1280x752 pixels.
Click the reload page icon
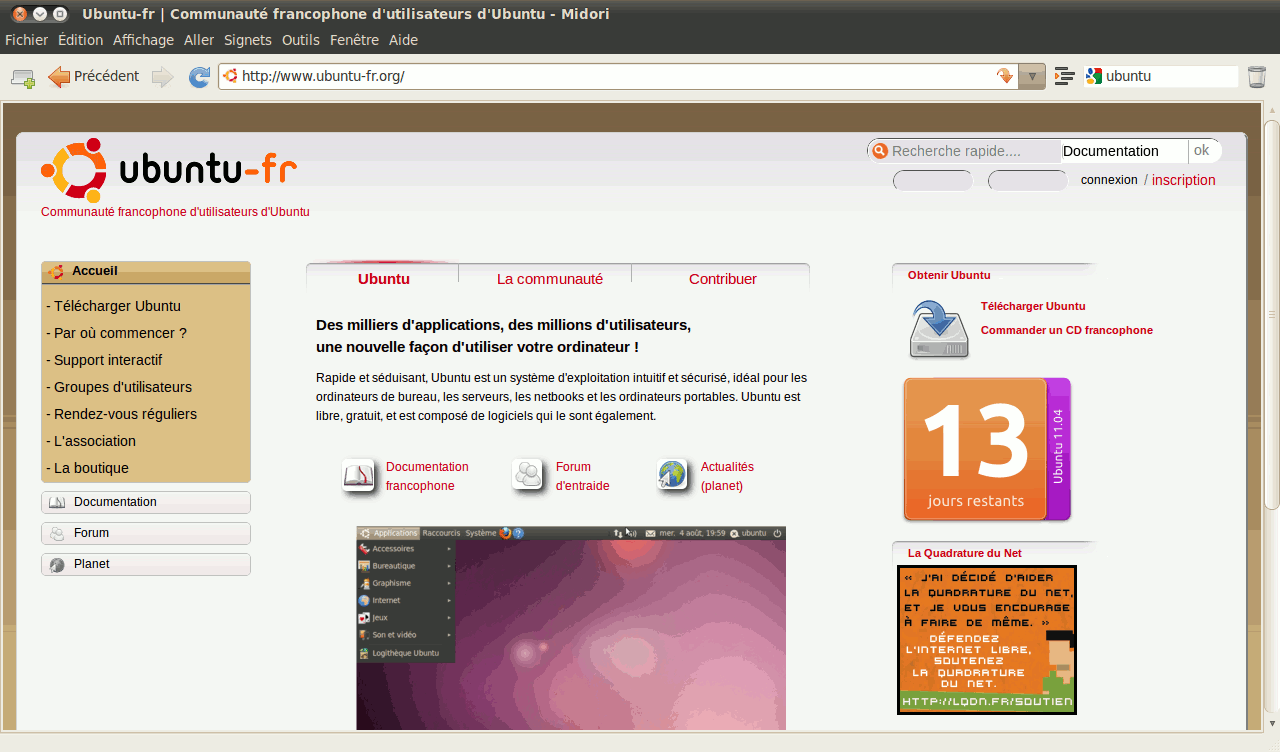[199, 77]
